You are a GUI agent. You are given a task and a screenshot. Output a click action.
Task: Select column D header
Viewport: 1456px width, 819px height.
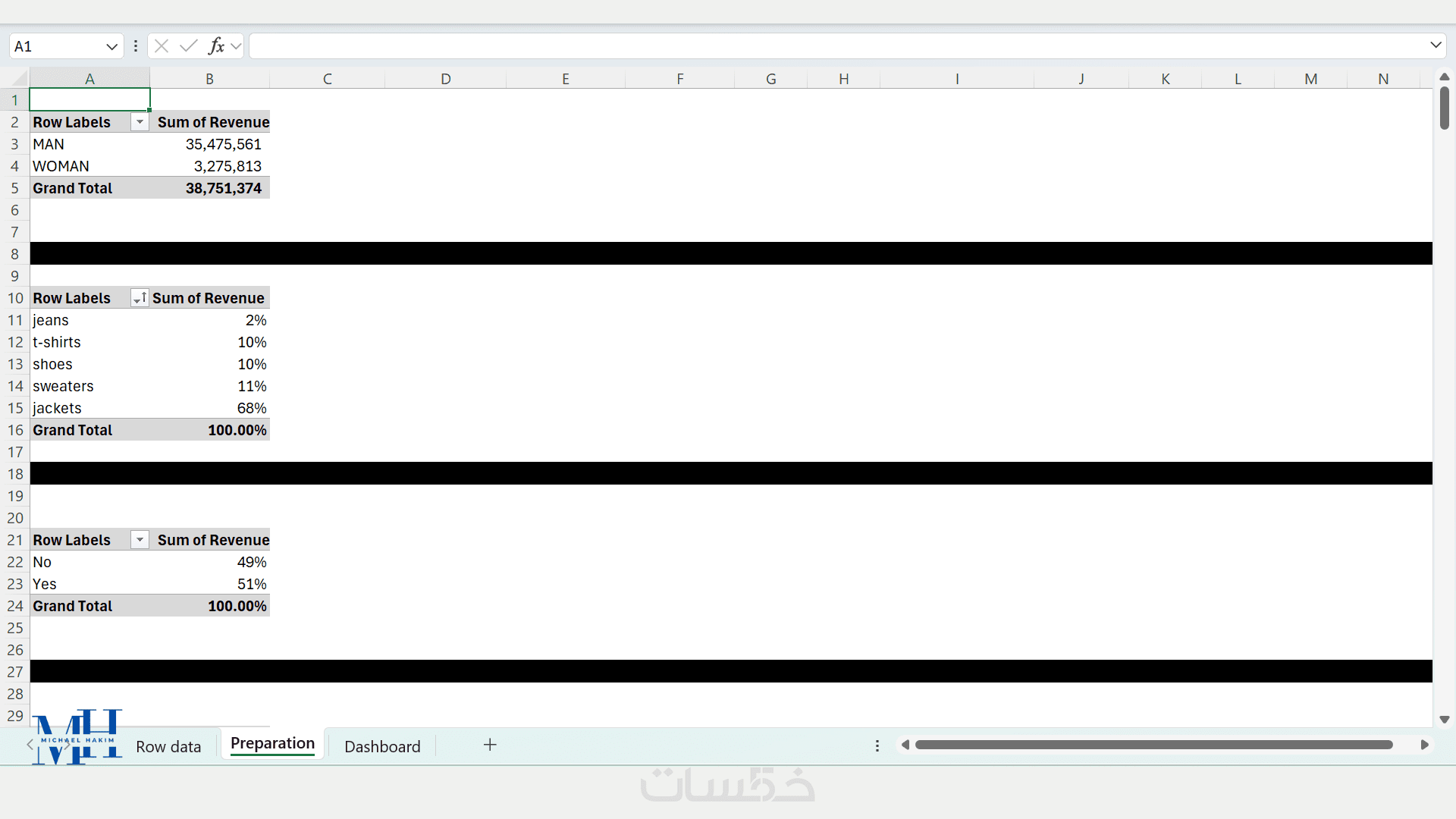click(x=445, y=79)
